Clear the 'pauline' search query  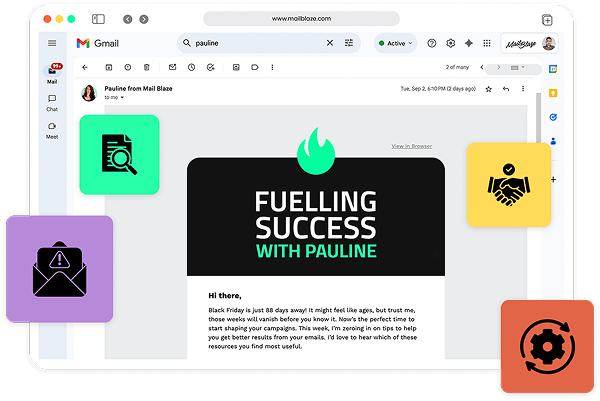pos(330,43)
